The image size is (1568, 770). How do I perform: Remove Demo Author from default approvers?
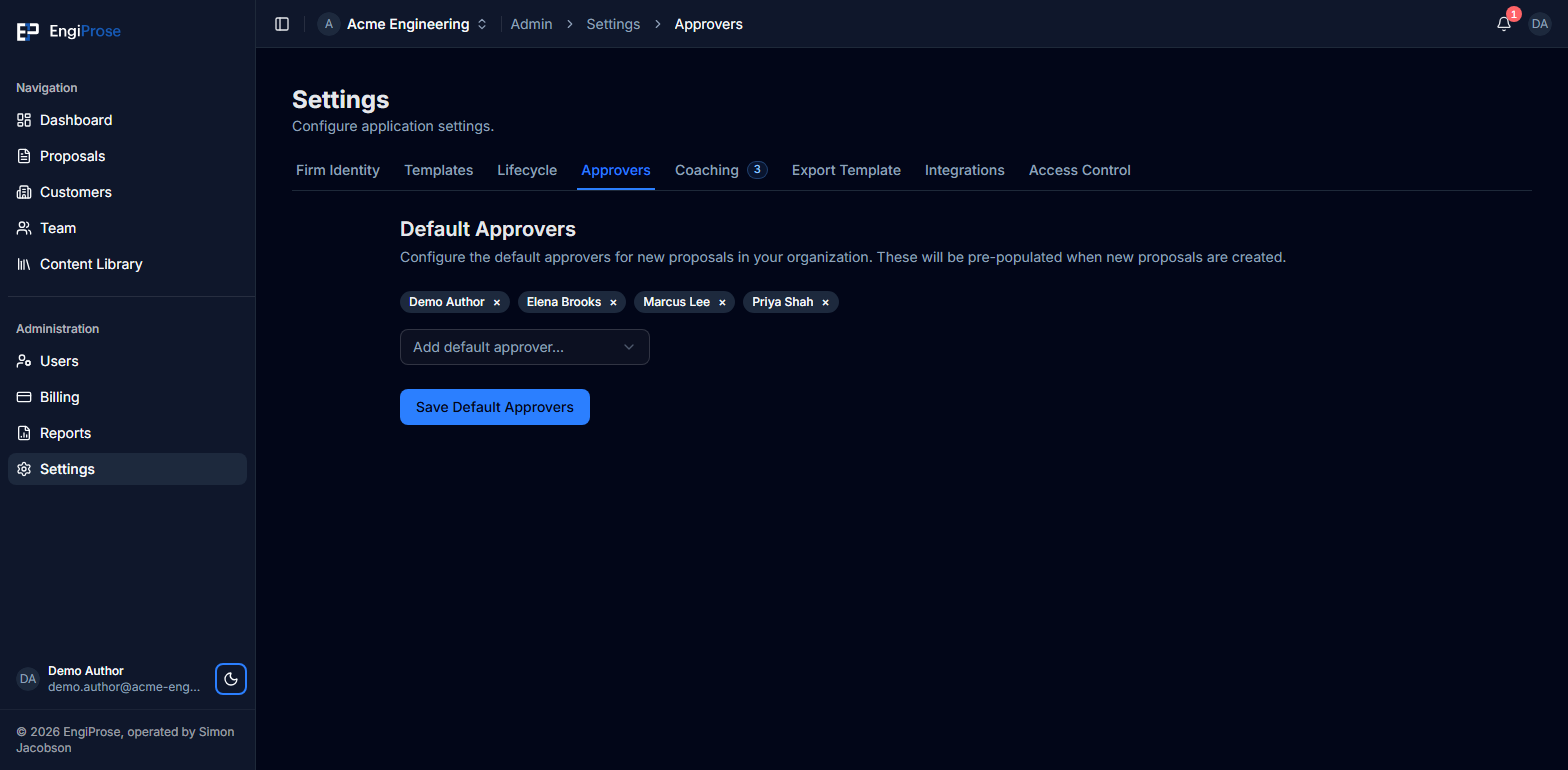(x=497, y=302)
